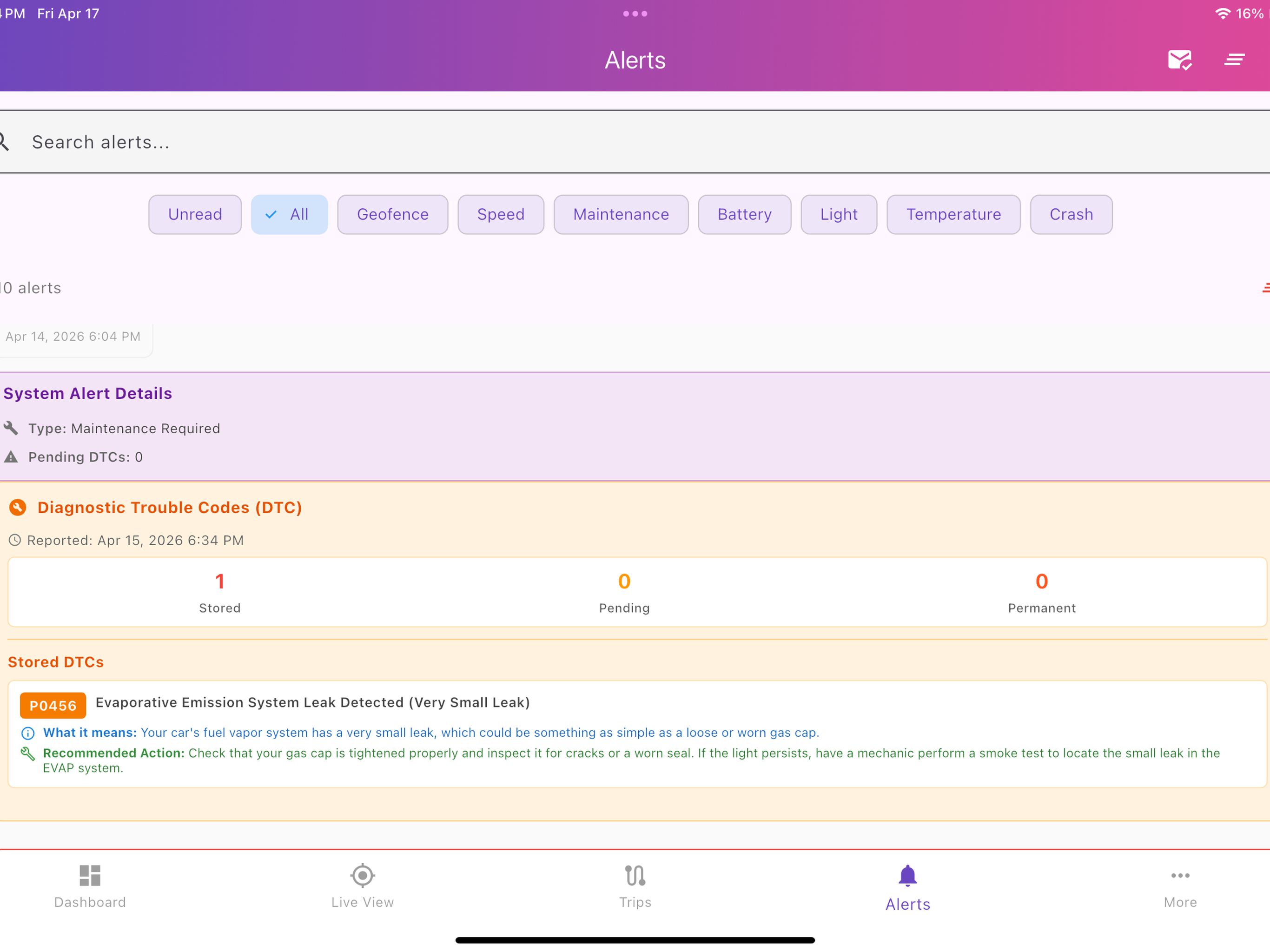The image size is (1270, 952).
Task: Tap the home indicator bar at bottom
Action: click(x=635, y=940)
